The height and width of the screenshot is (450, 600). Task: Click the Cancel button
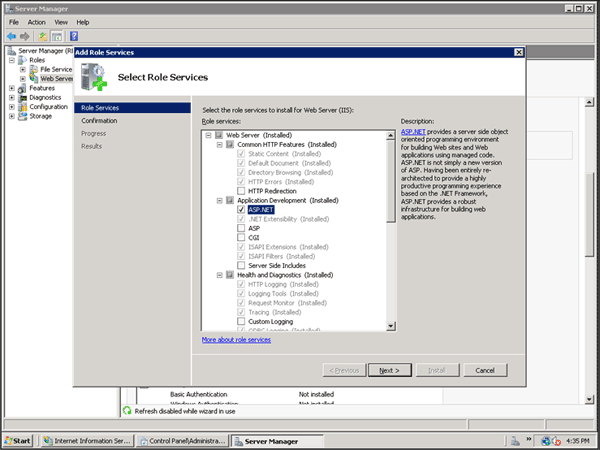(x=485, y=370)
